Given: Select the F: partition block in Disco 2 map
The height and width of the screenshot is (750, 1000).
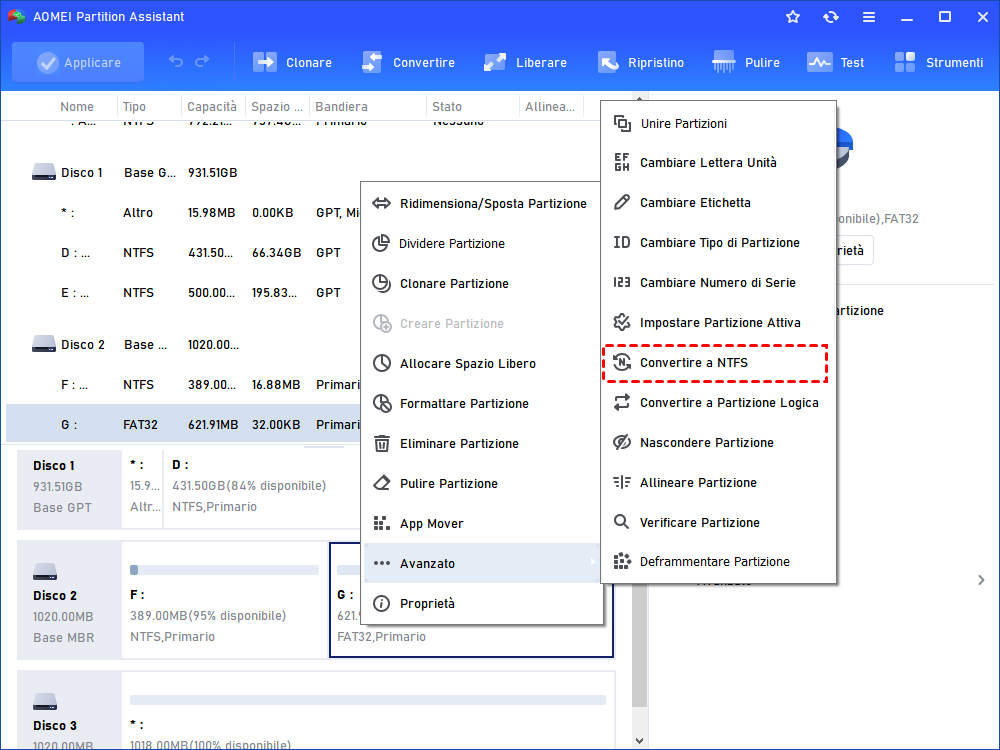Looking at the screenshot, I should coord(224,600).
